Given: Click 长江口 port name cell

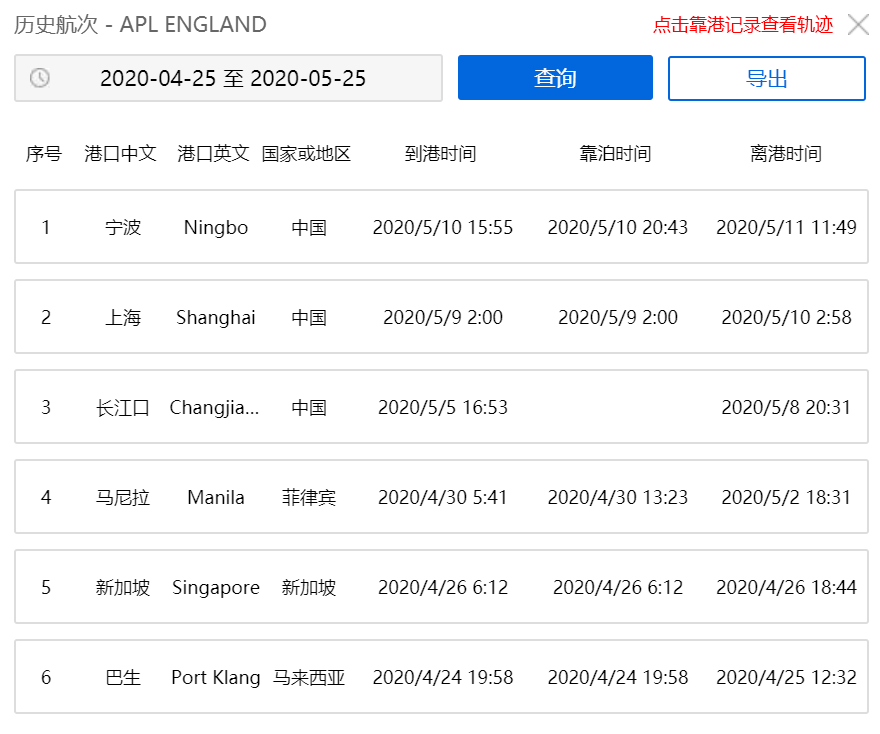Looking at the screenshot, I should click(x=123, y=407).
